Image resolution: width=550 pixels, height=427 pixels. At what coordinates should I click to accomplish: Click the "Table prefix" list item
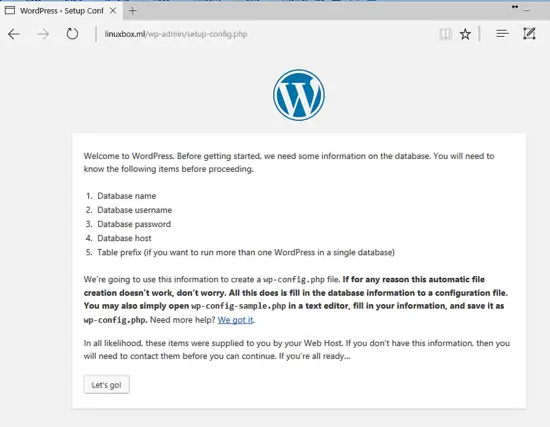pyautogui.click(x=246, y=252)
